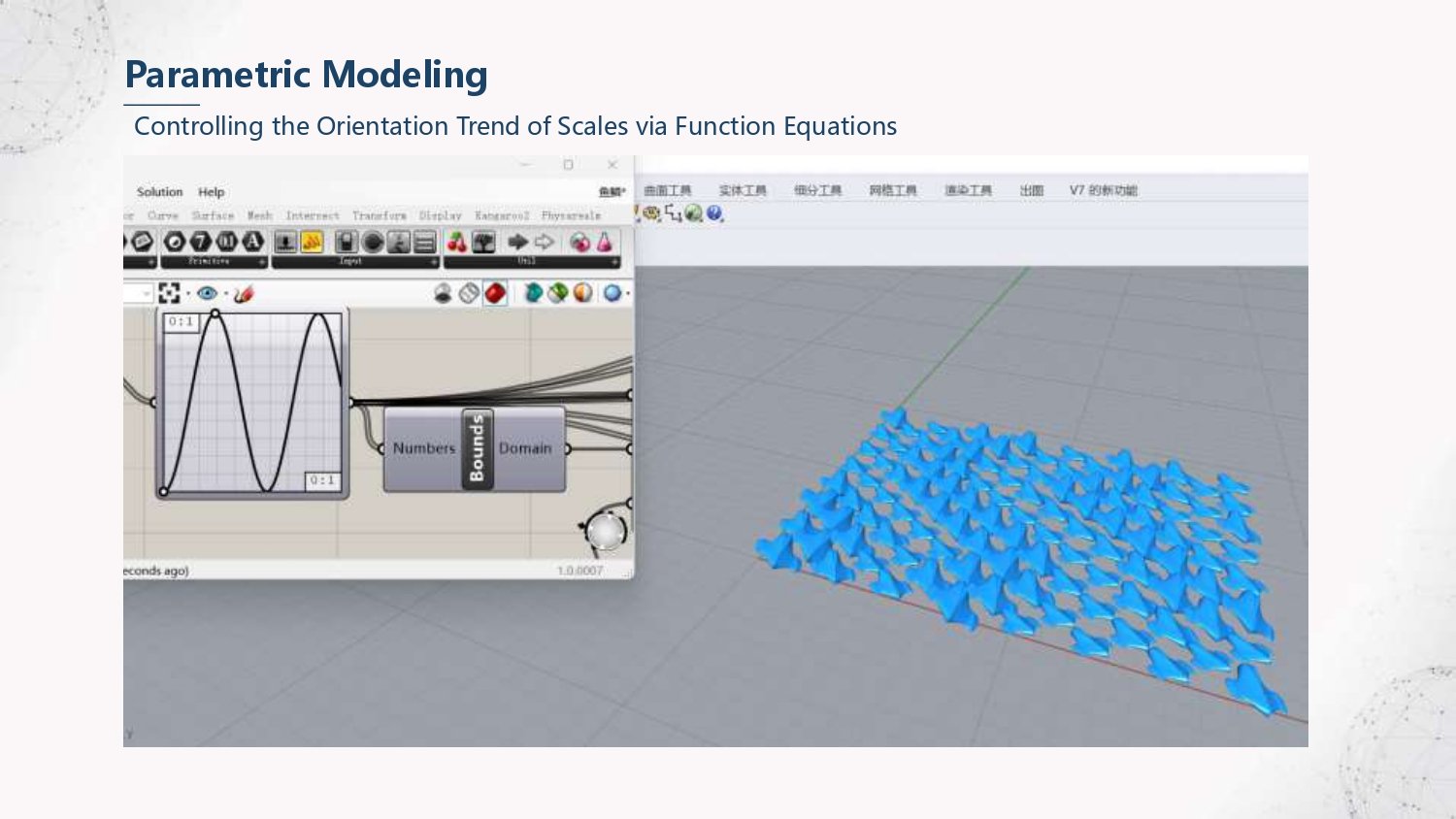
Task: Click the solid black arrow Util icon
Action: coord(518,242)
